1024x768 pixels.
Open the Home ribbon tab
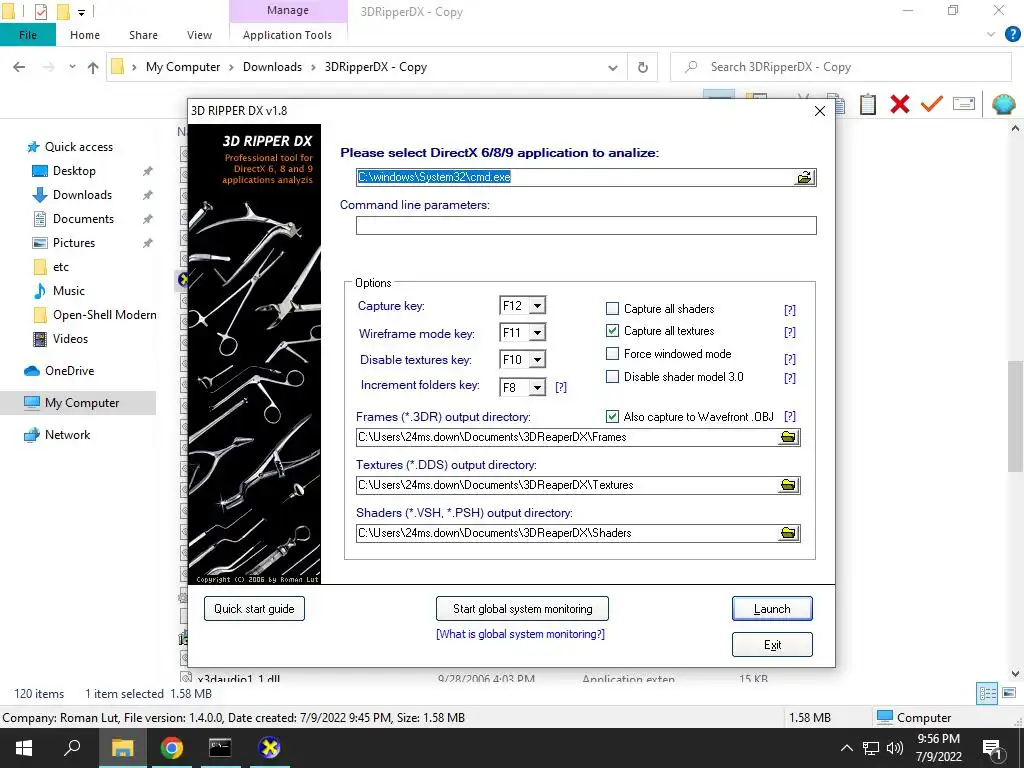coord(85,35)
